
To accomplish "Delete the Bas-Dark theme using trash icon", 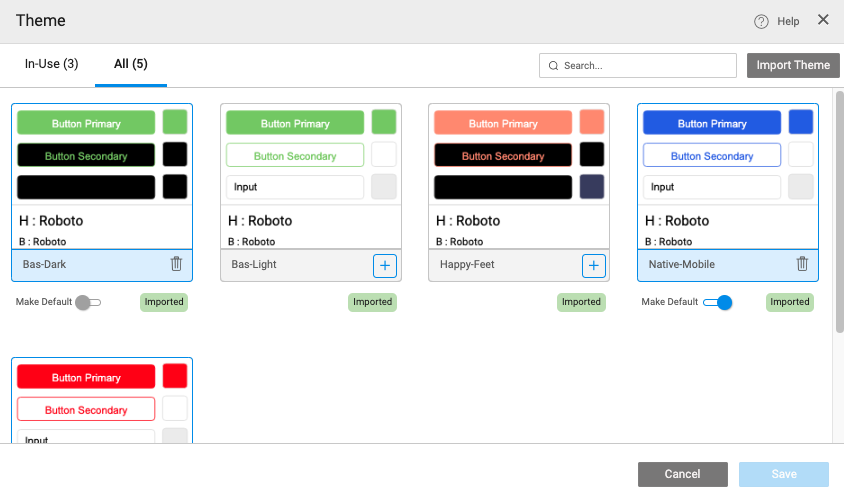I will click(176, 264).
